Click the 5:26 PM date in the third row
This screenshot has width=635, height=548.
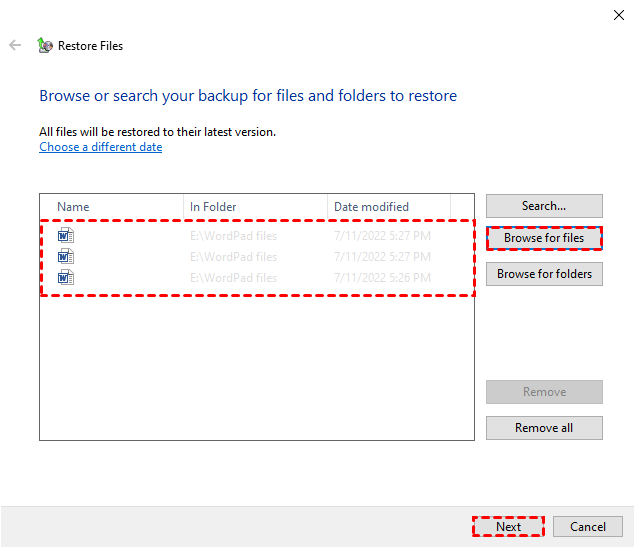[x=383, y=277]
